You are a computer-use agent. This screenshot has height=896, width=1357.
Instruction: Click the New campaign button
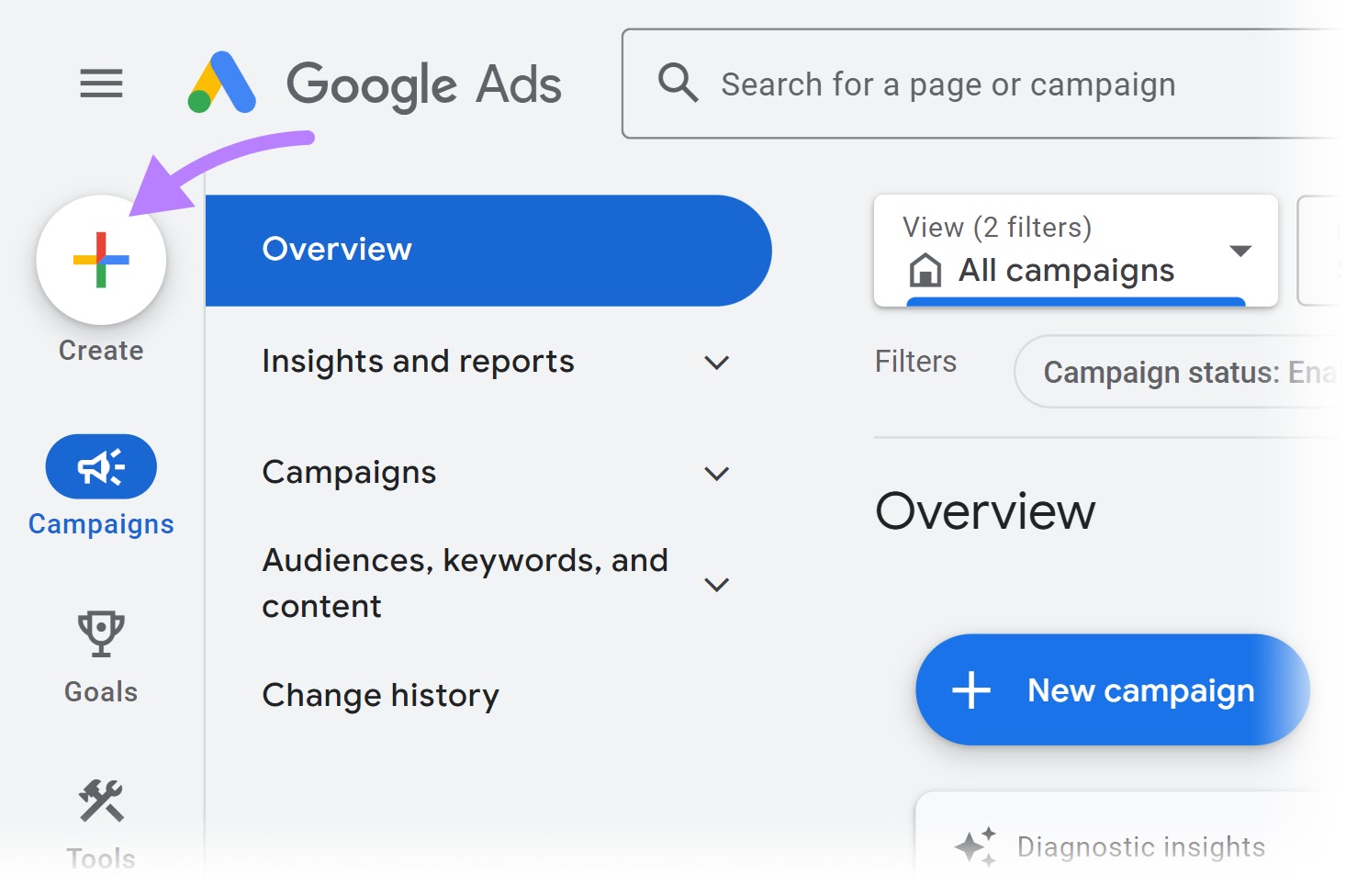(1112, 690)
